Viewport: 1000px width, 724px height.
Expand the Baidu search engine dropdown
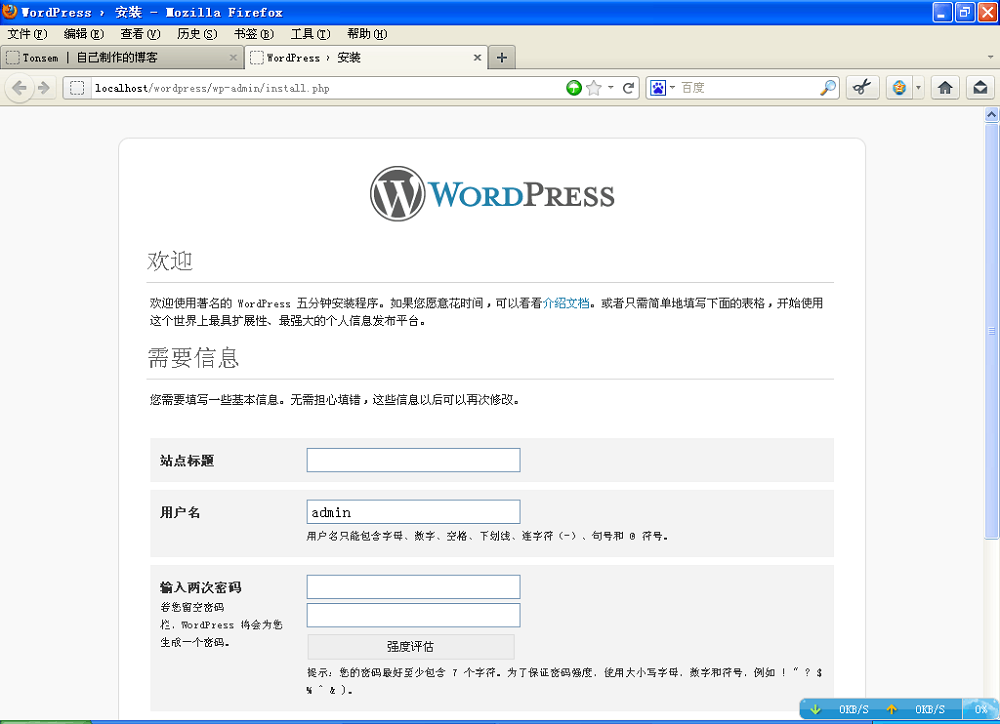tap(672, 88)
